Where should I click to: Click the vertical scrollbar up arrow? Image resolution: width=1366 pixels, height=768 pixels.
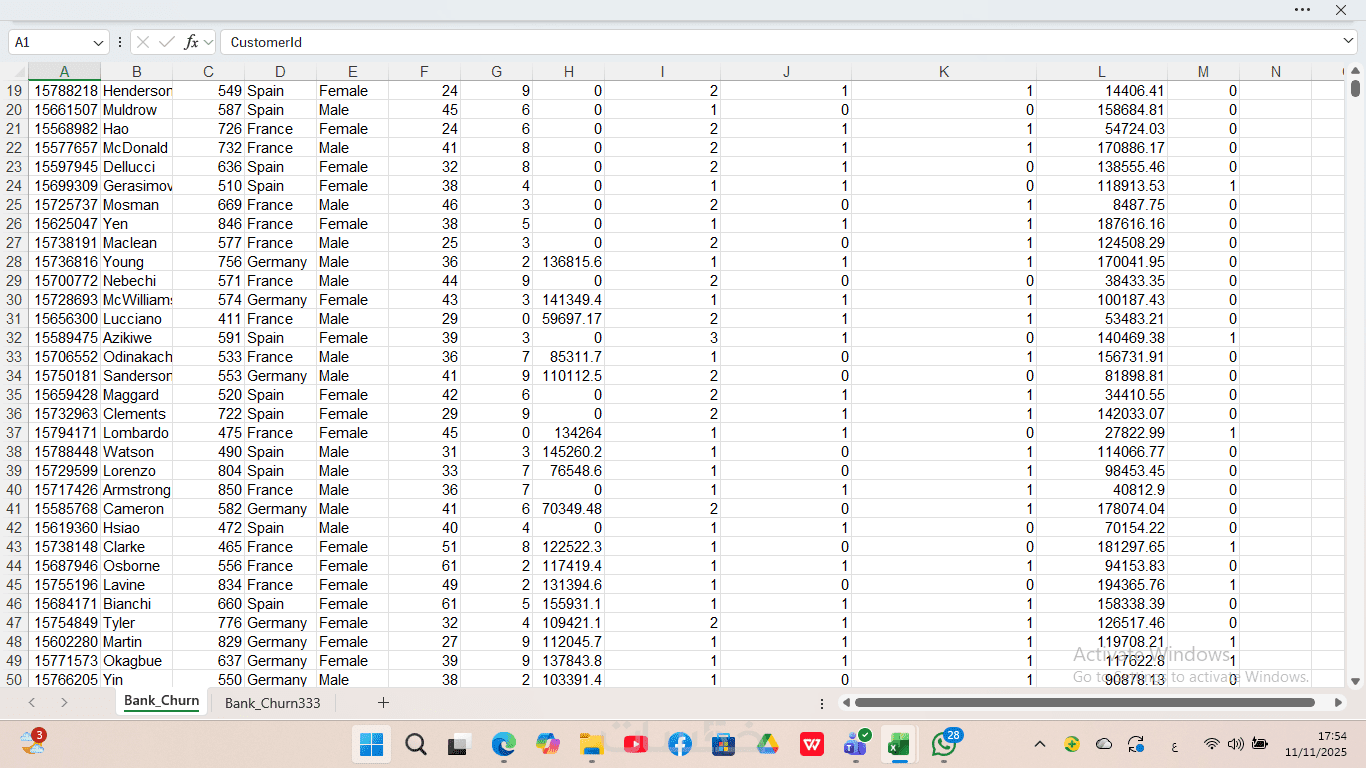(1355, 71)
